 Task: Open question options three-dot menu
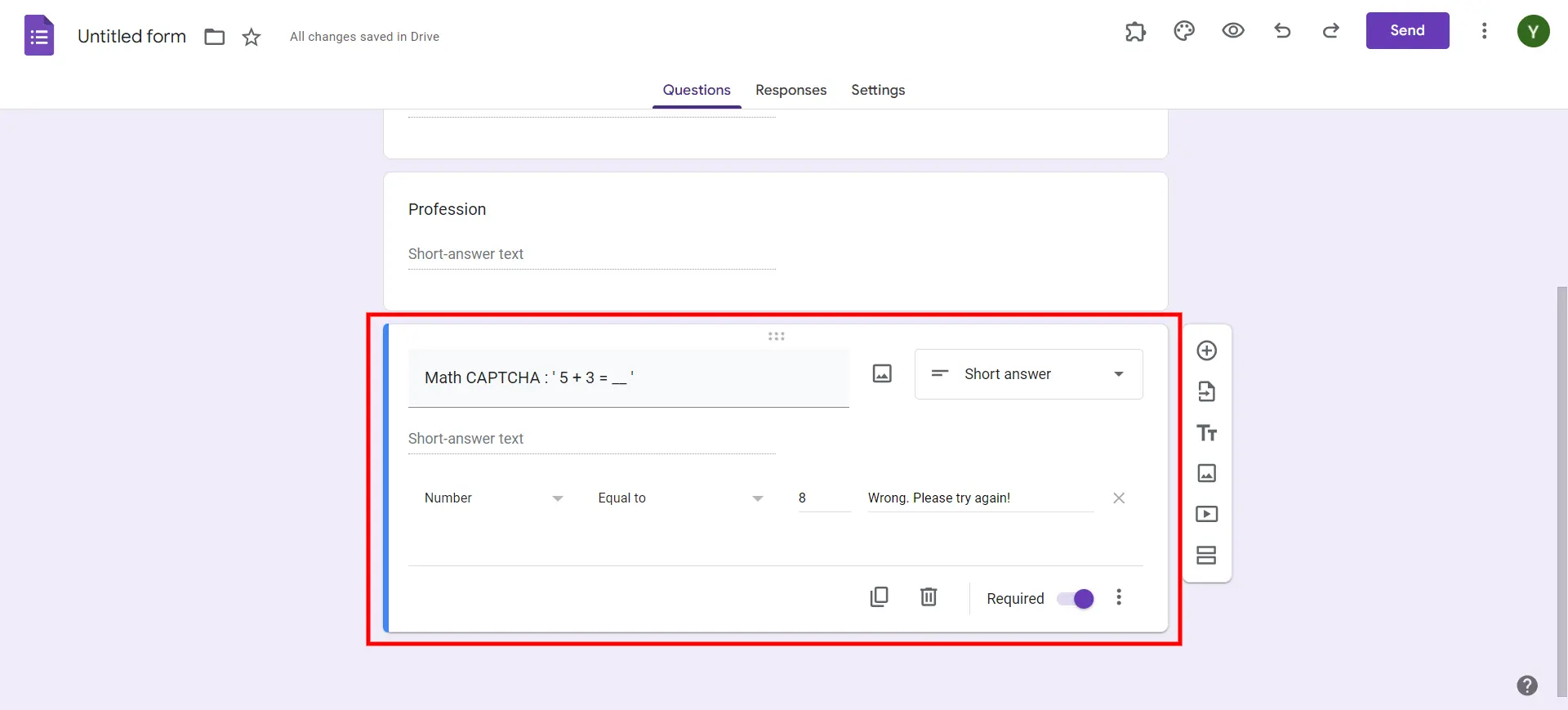pos(1119,597)
